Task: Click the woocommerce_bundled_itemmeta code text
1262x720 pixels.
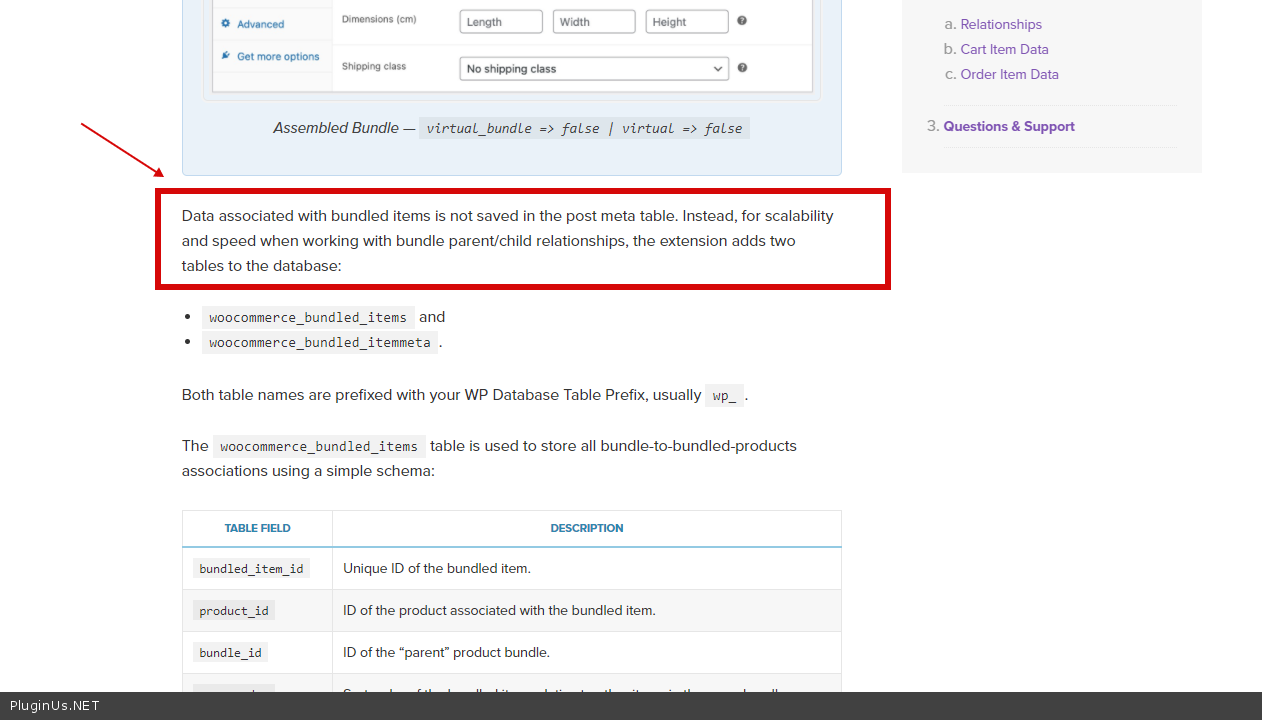Action: (320, 342)
